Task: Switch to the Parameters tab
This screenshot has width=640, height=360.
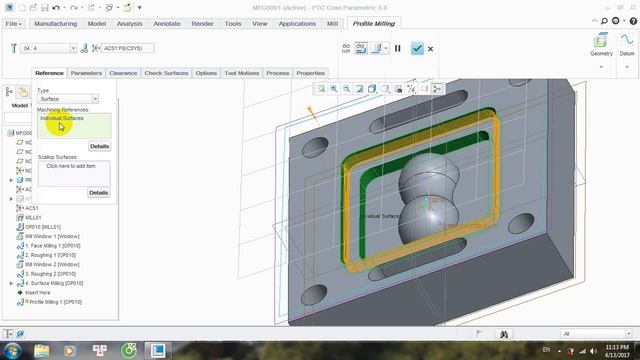Action: click(86, 73)
